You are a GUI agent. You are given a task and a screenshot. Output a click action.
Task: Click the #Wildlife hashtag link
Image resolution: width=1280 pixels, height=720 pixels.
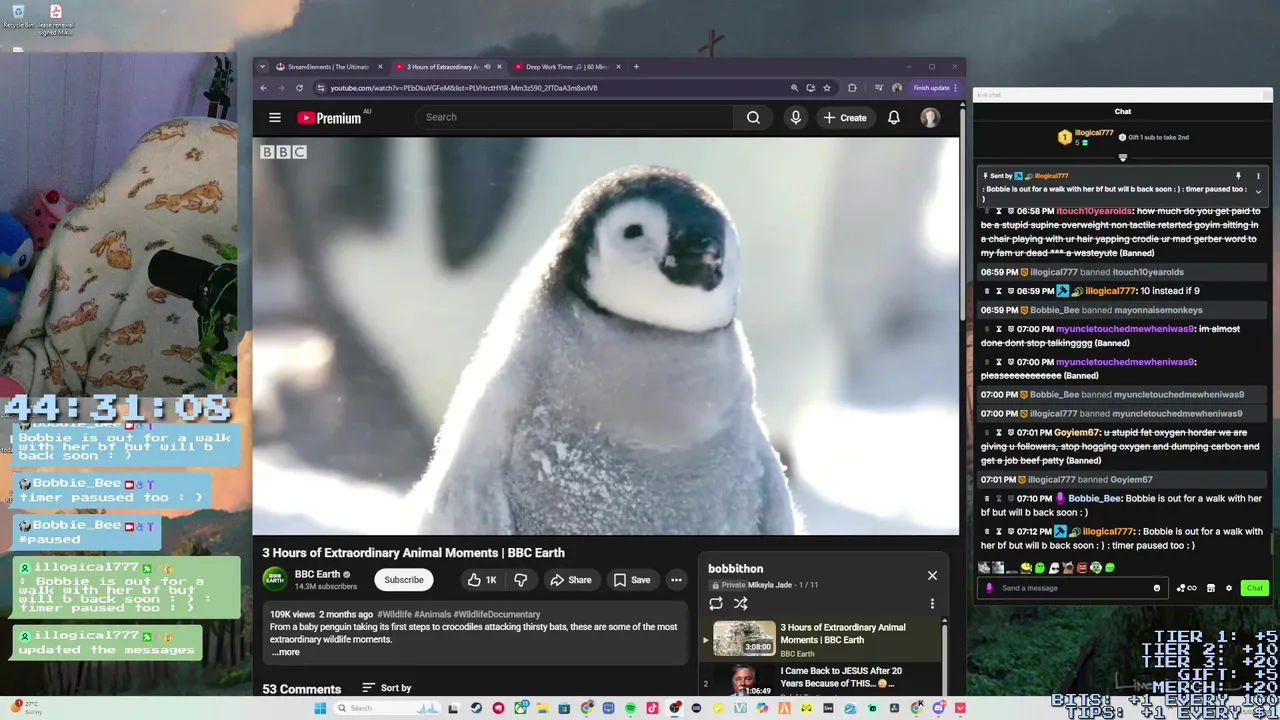click(394, 614)
